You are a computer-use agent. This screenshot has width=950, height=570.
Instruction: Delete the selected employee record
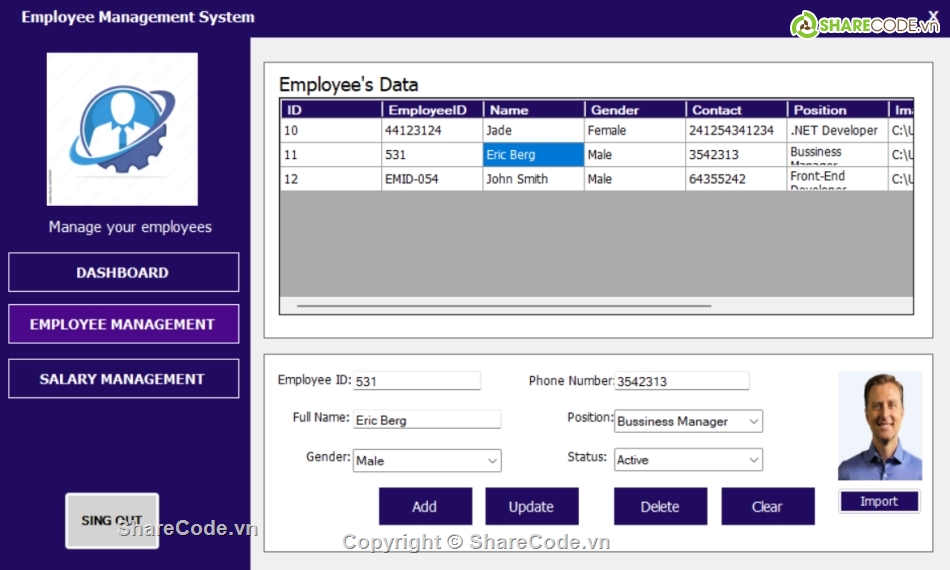coord(660,507)
